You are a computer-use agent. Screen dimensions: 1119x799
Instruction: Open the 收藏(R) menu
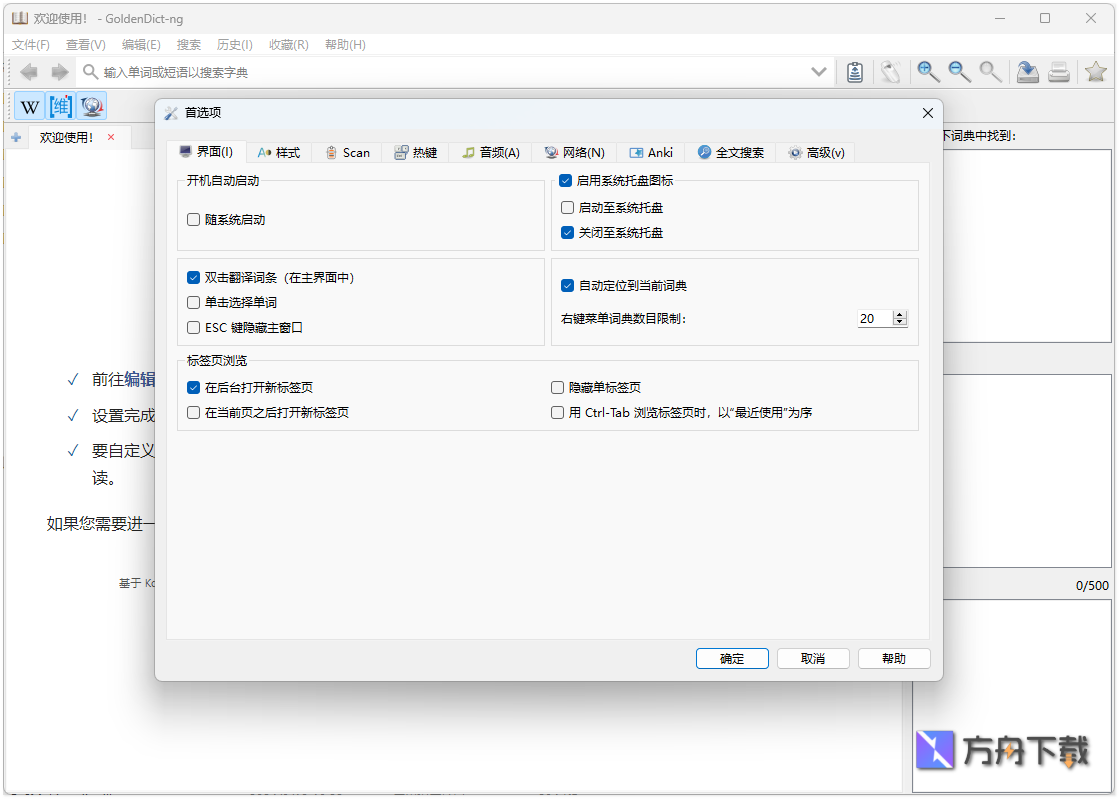click(x=288, y=44)
